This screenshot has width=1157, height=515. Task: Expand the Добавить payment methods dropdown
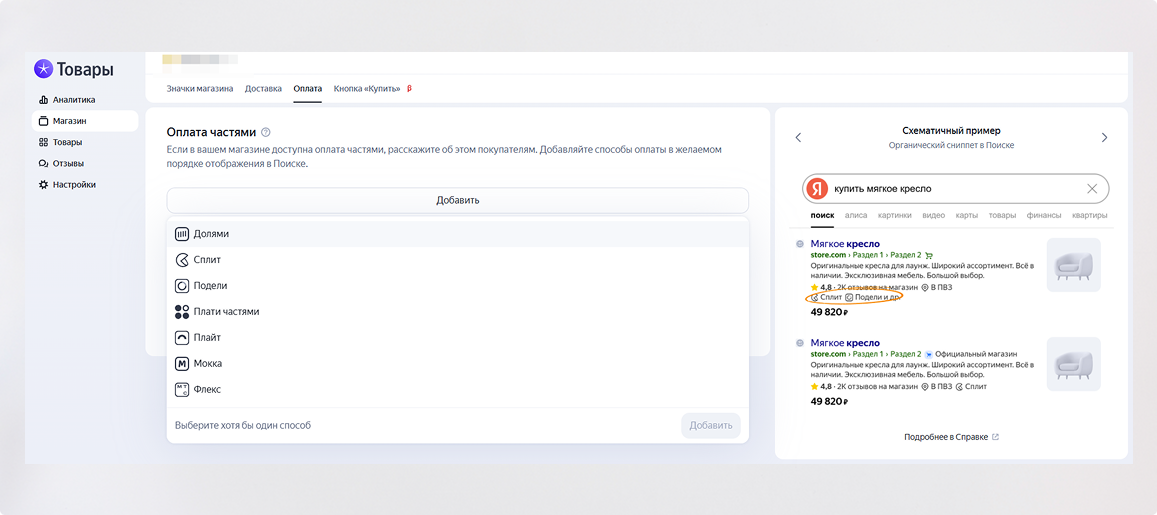tap(457, 200)
